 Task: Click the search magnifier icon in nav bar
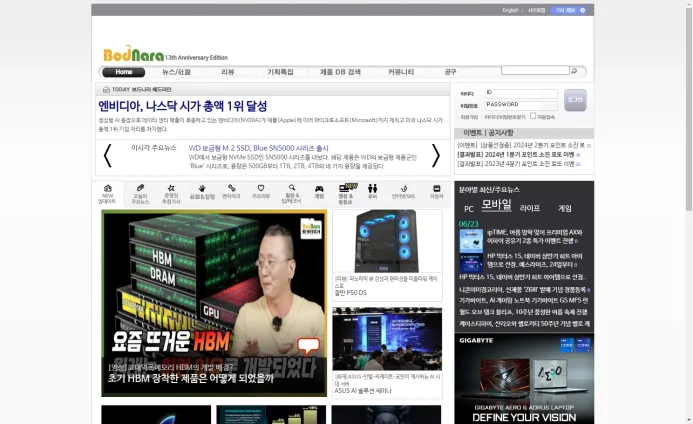[x=574, y=71]
